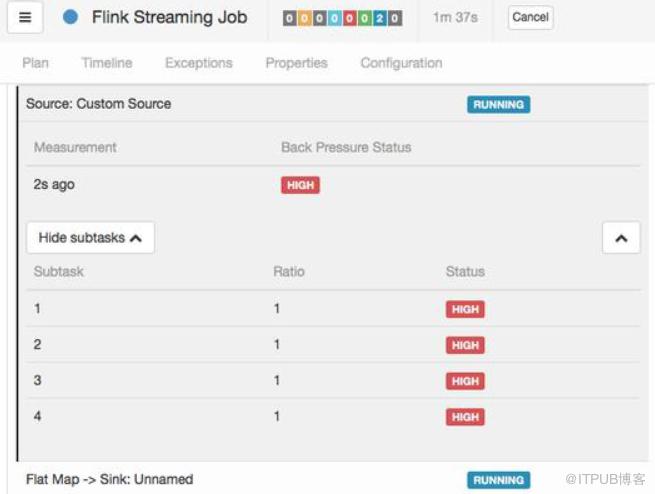Click the Flat Map RUNNING badge
The image size is (655, 494).
coord(498,480)
